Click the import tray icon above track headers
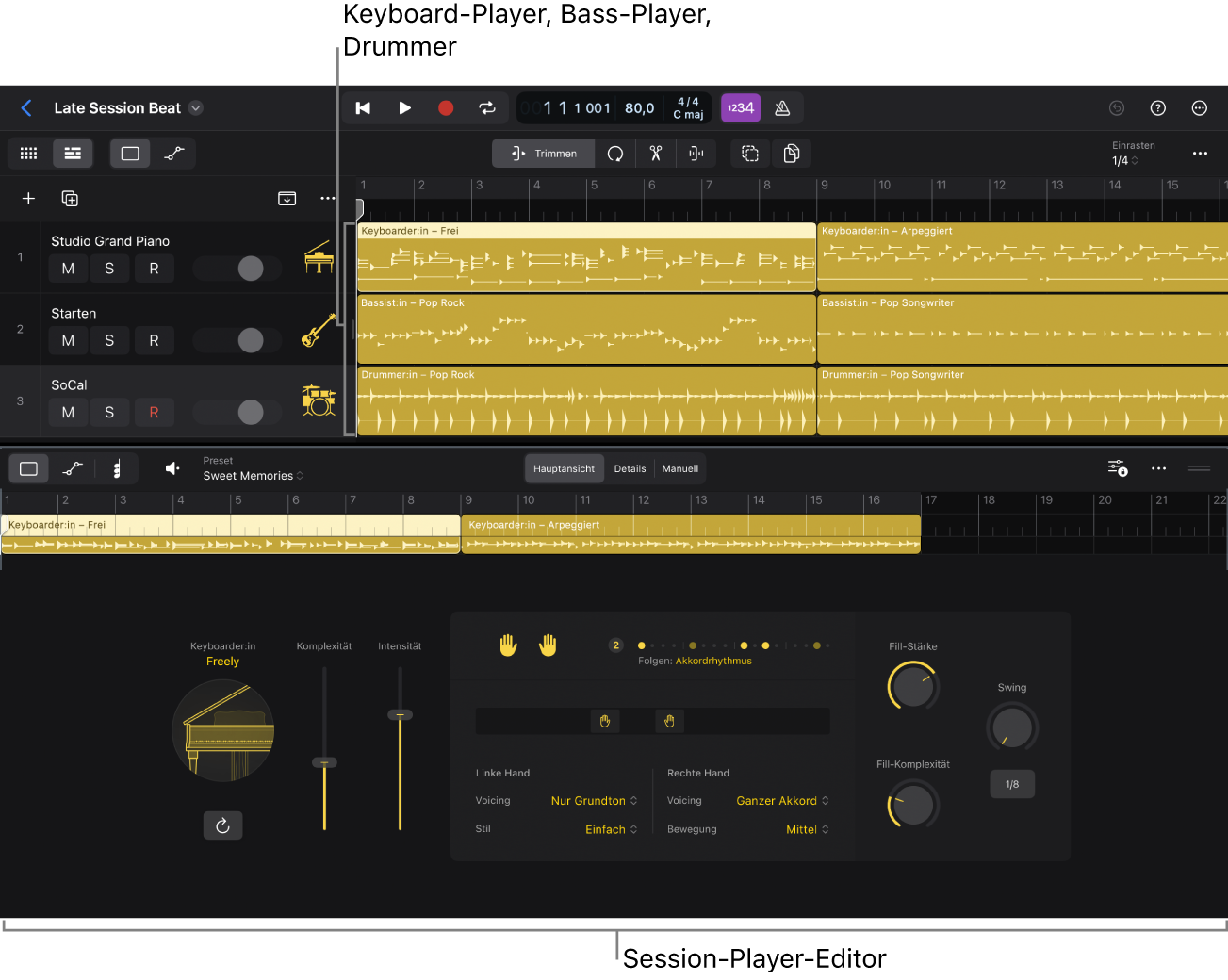This screenshot has width=1228, height=980. [287, 199]
